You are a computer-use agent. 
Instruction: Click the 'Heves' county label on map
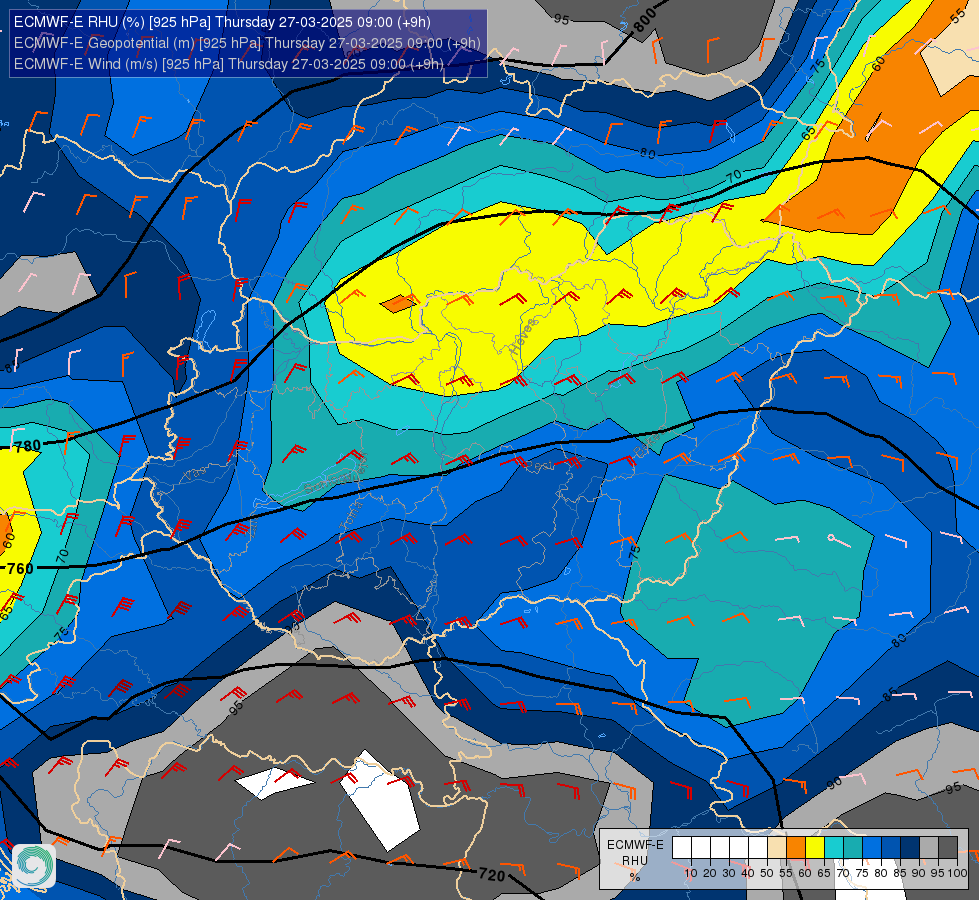tap(523, 337)
